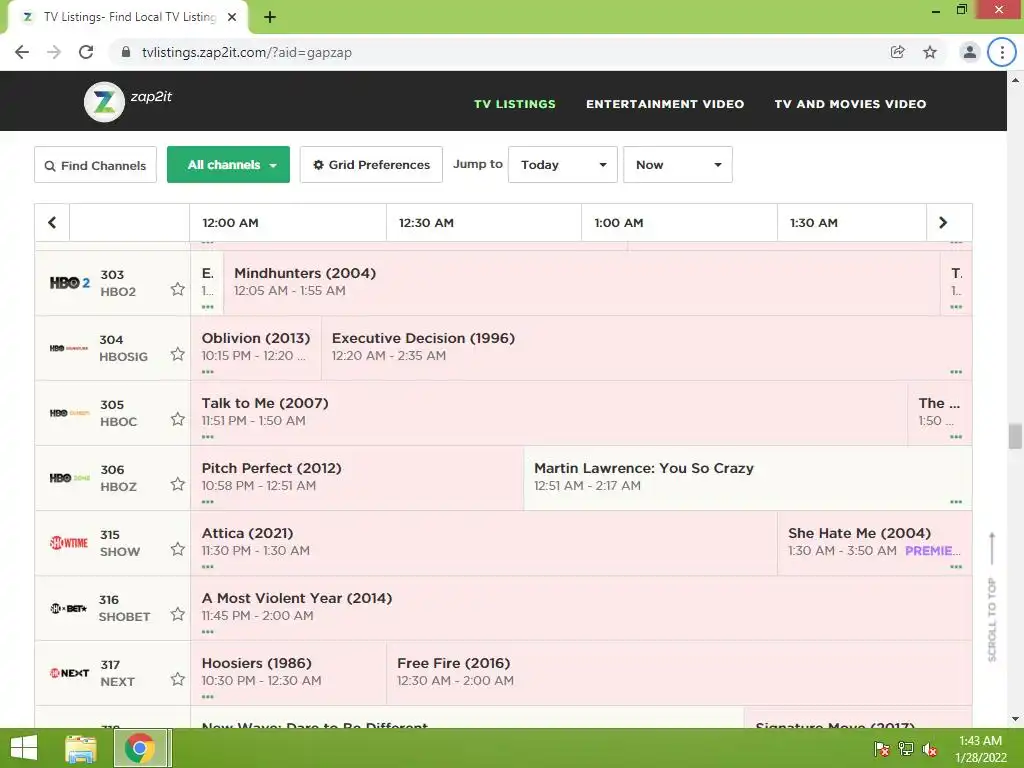This screenshot has height=768, width=1024.
Task: Click the 1:00 AM time header
Action: (618, 223)
